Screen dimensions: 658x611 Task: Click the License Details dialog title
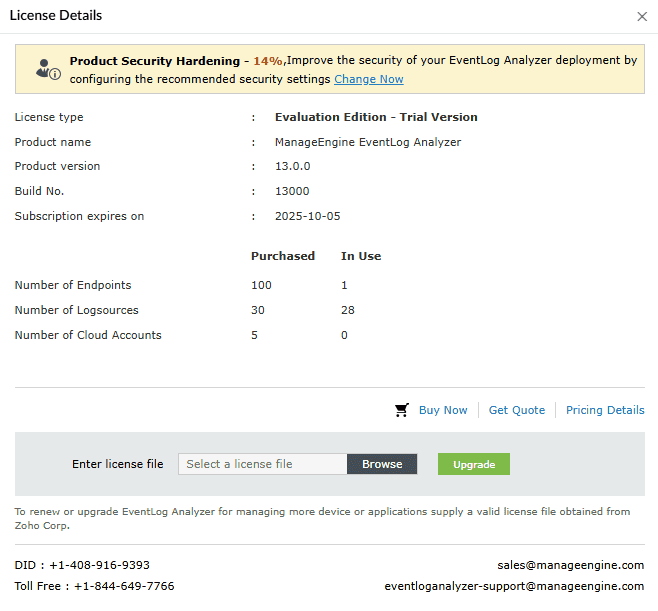point(56,16)
